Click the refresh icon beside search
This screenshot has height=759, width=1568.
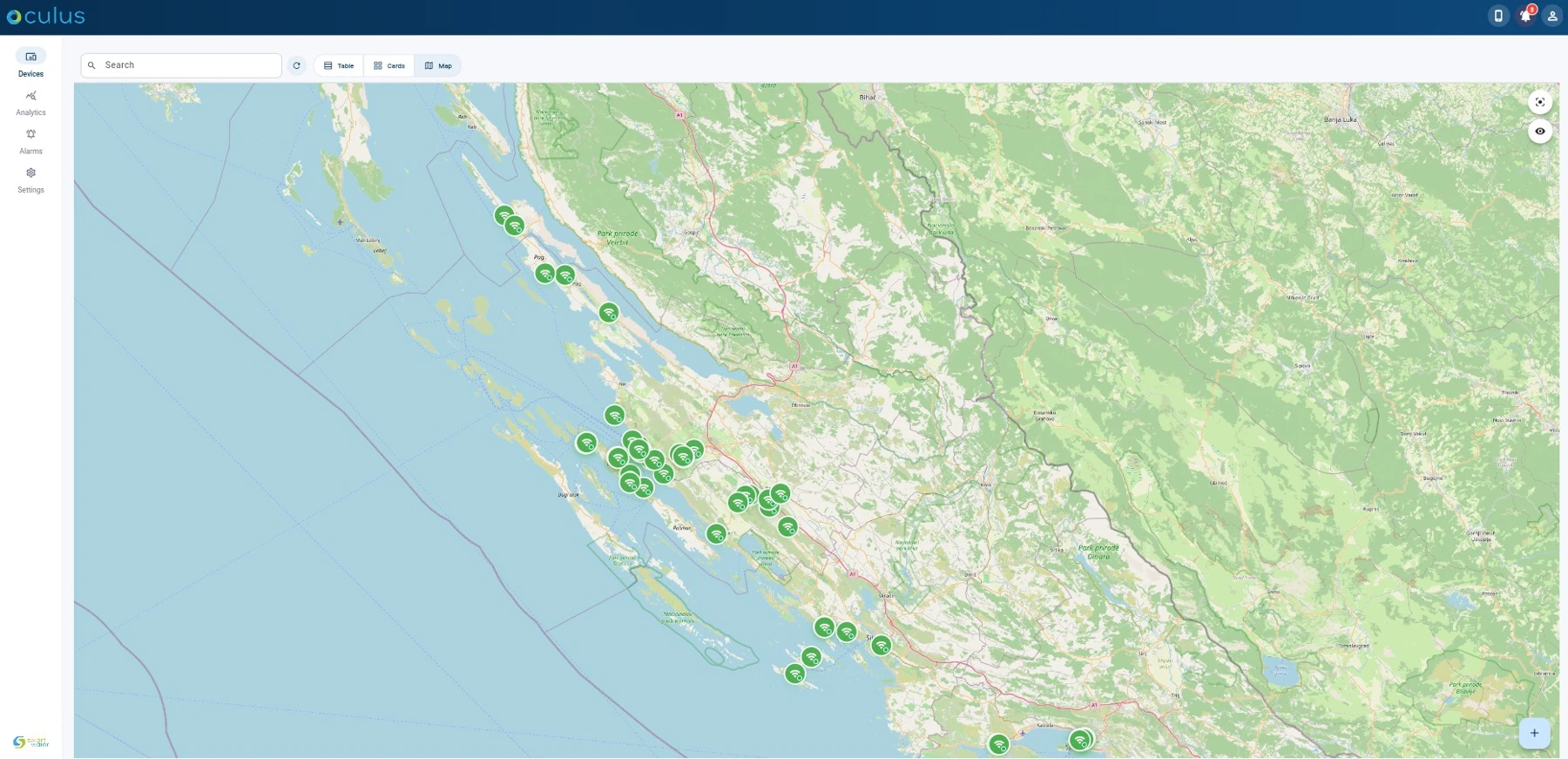(x=296, y=65)
